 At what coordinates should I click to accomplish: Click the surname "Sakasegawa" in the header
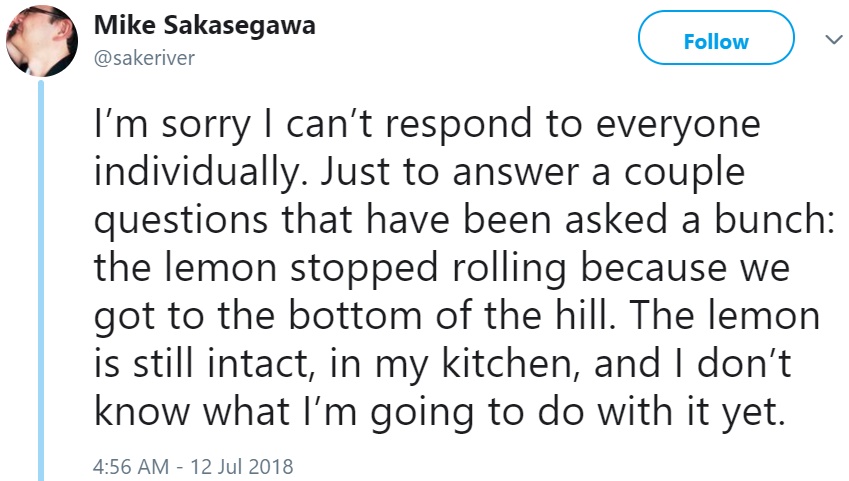click(x=239, y=25)
